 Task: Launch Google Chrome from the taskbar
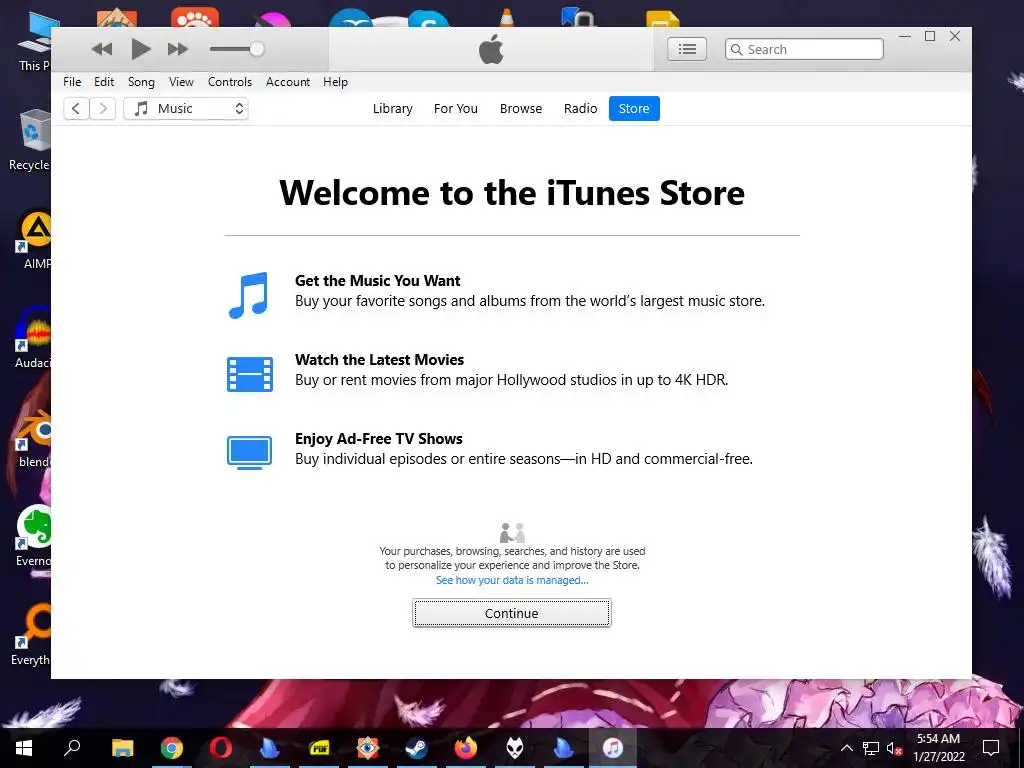point(172,748)
